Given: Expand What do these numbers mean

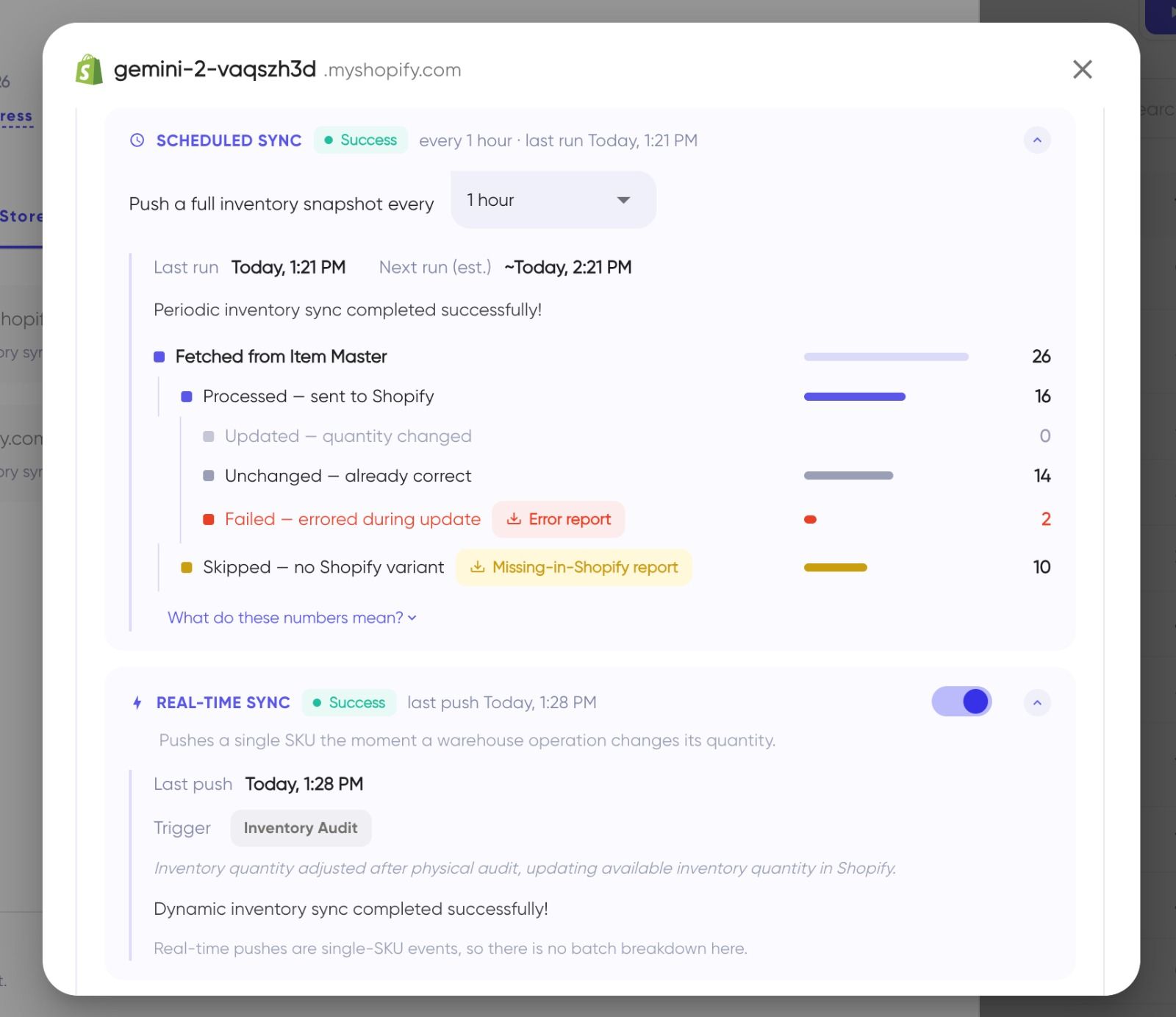Looking at the screenshot, I should [x=292, y=618].
